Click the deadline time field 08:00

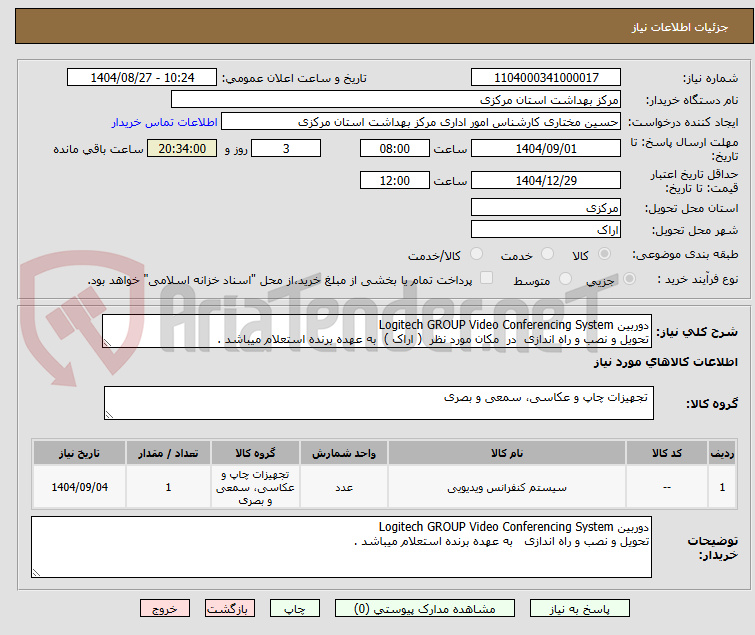395,148
